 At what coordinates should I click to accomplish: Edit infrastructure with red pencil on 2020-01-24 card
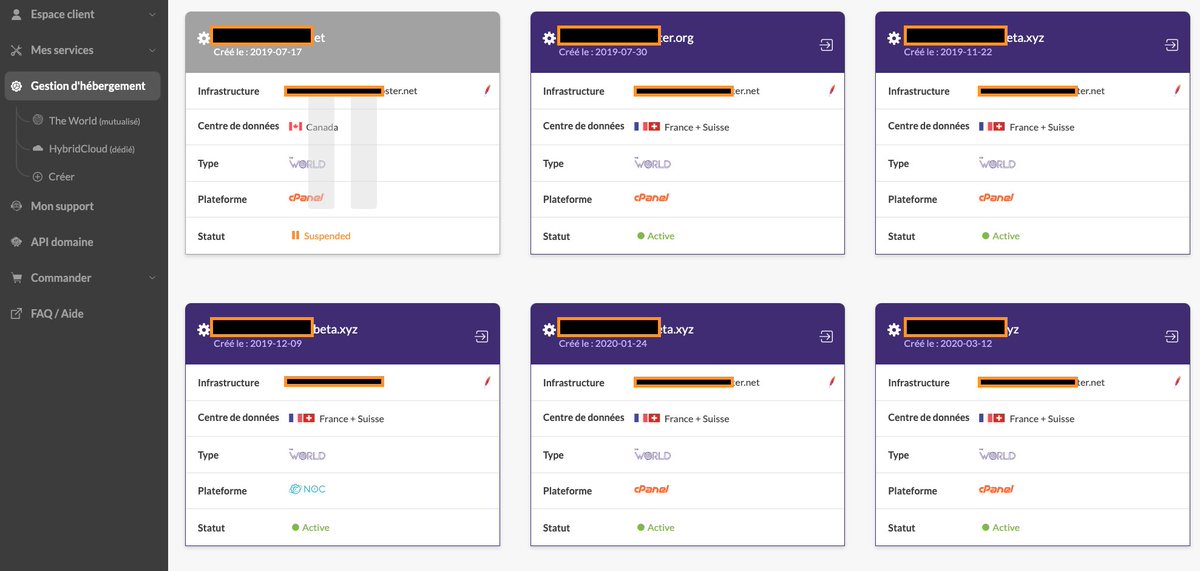click(x=832, y=382)
